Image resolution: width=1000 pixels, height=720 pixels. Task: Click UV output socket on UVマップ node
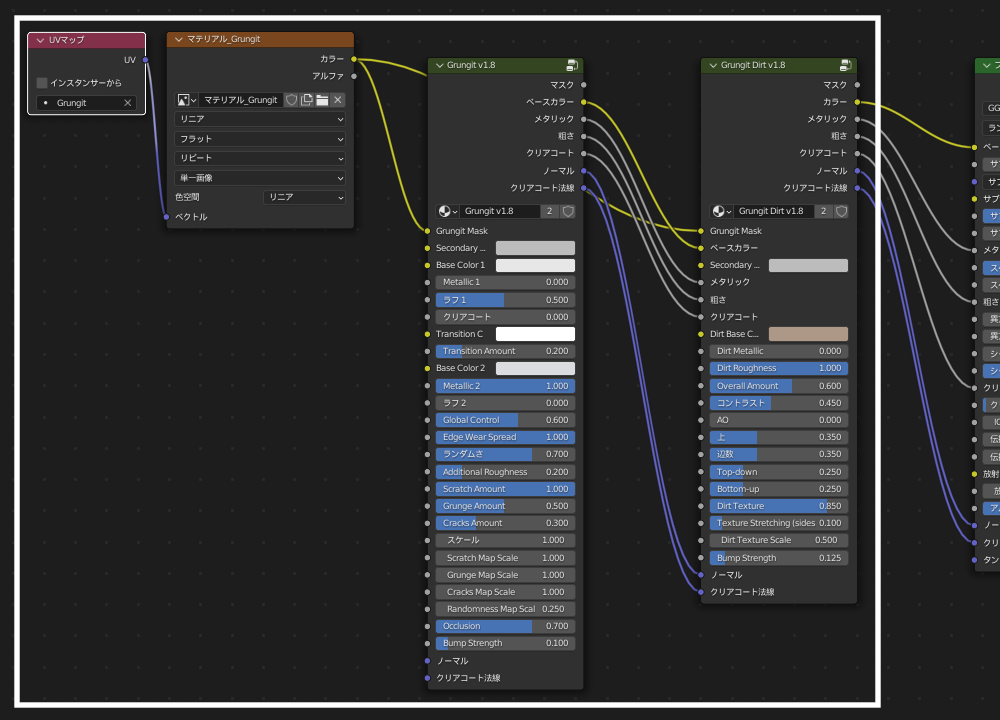coord(145,60)
